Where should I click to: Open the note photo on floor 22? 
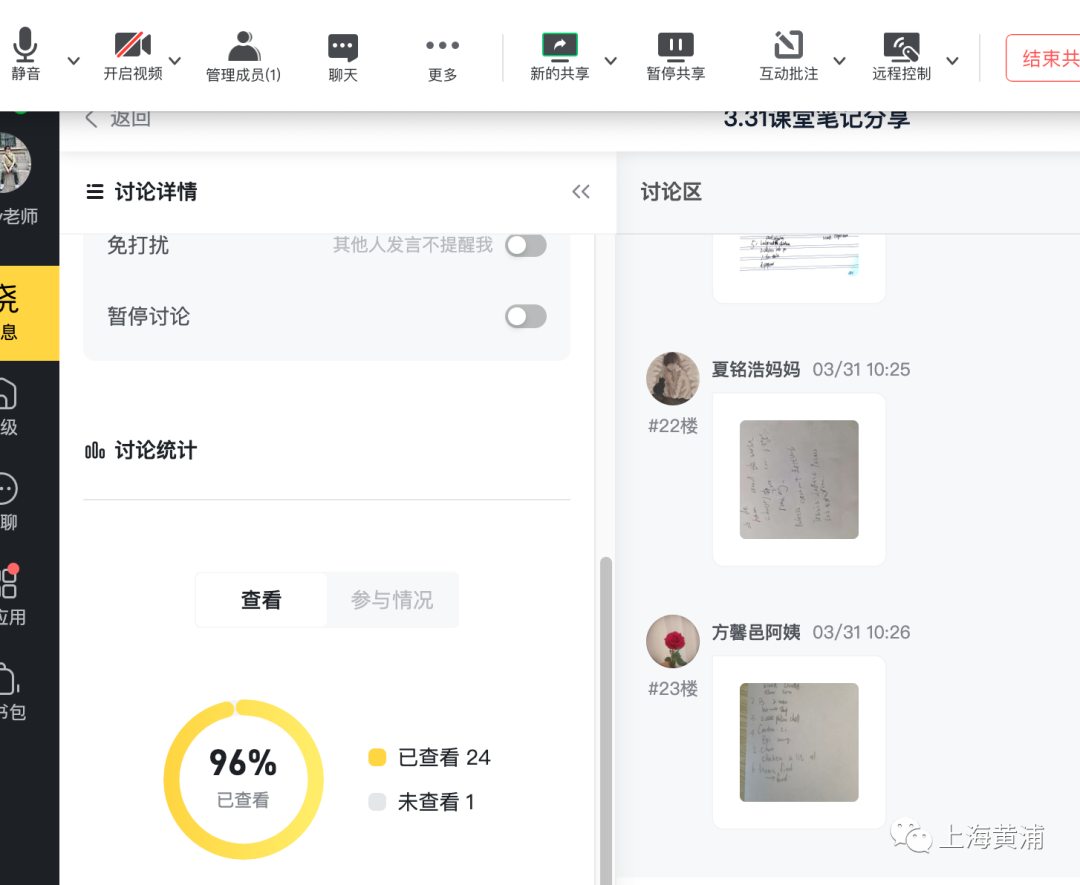pyautogui.click(x=799, y=479)
